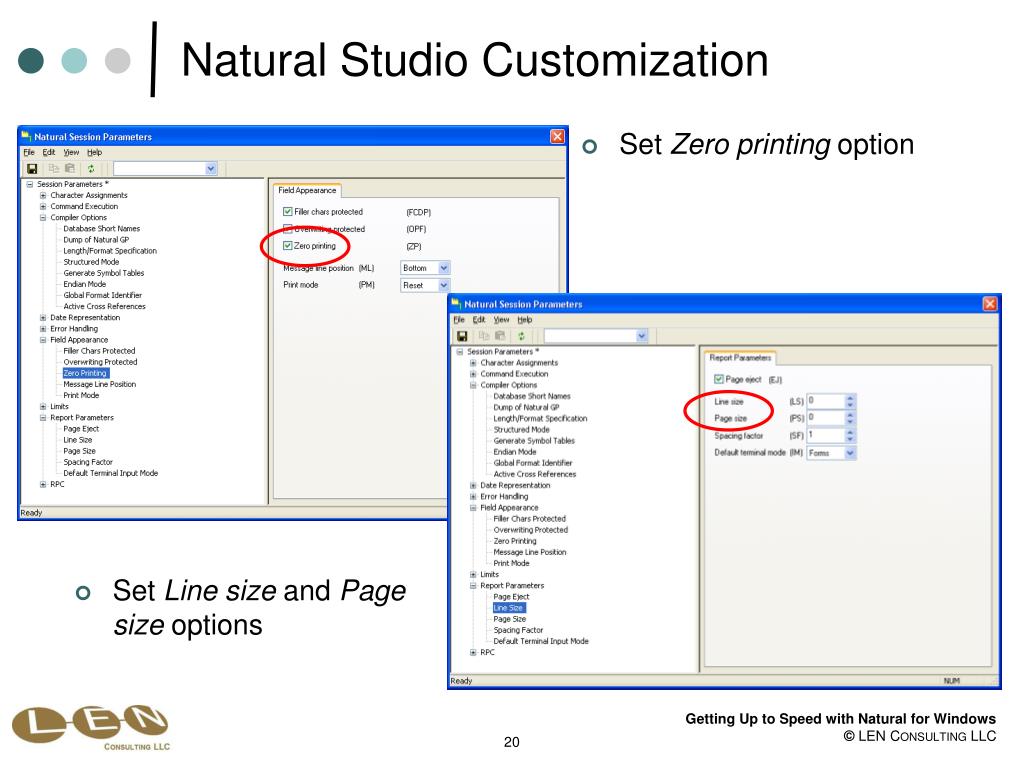The width and height of the screenshot is (1024, 768).
Task: Select Filler Chars Protected in back window tree
Action: [99, 351]
